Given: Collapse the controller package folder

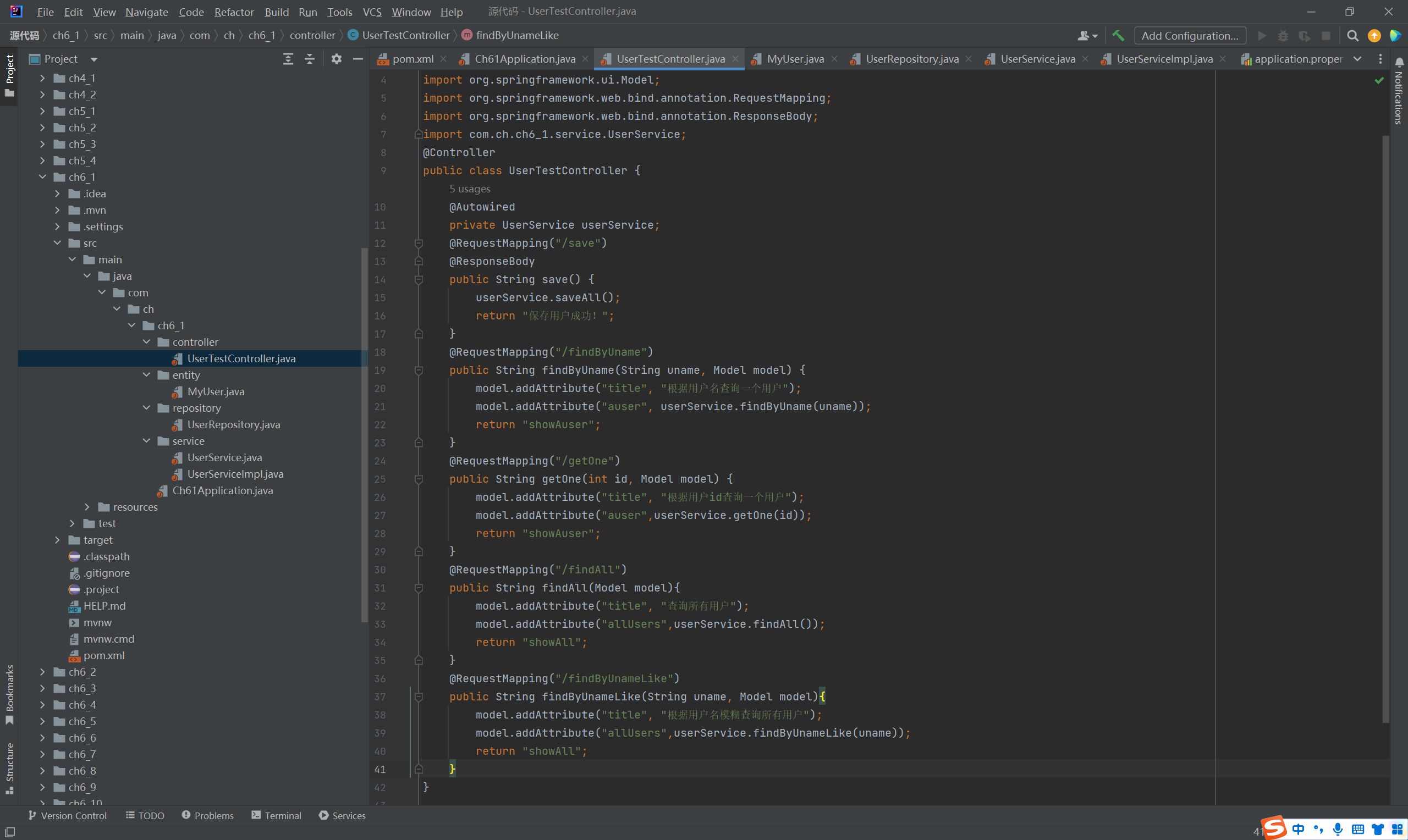Looking at the screenshot, I should tap(147, 342).
